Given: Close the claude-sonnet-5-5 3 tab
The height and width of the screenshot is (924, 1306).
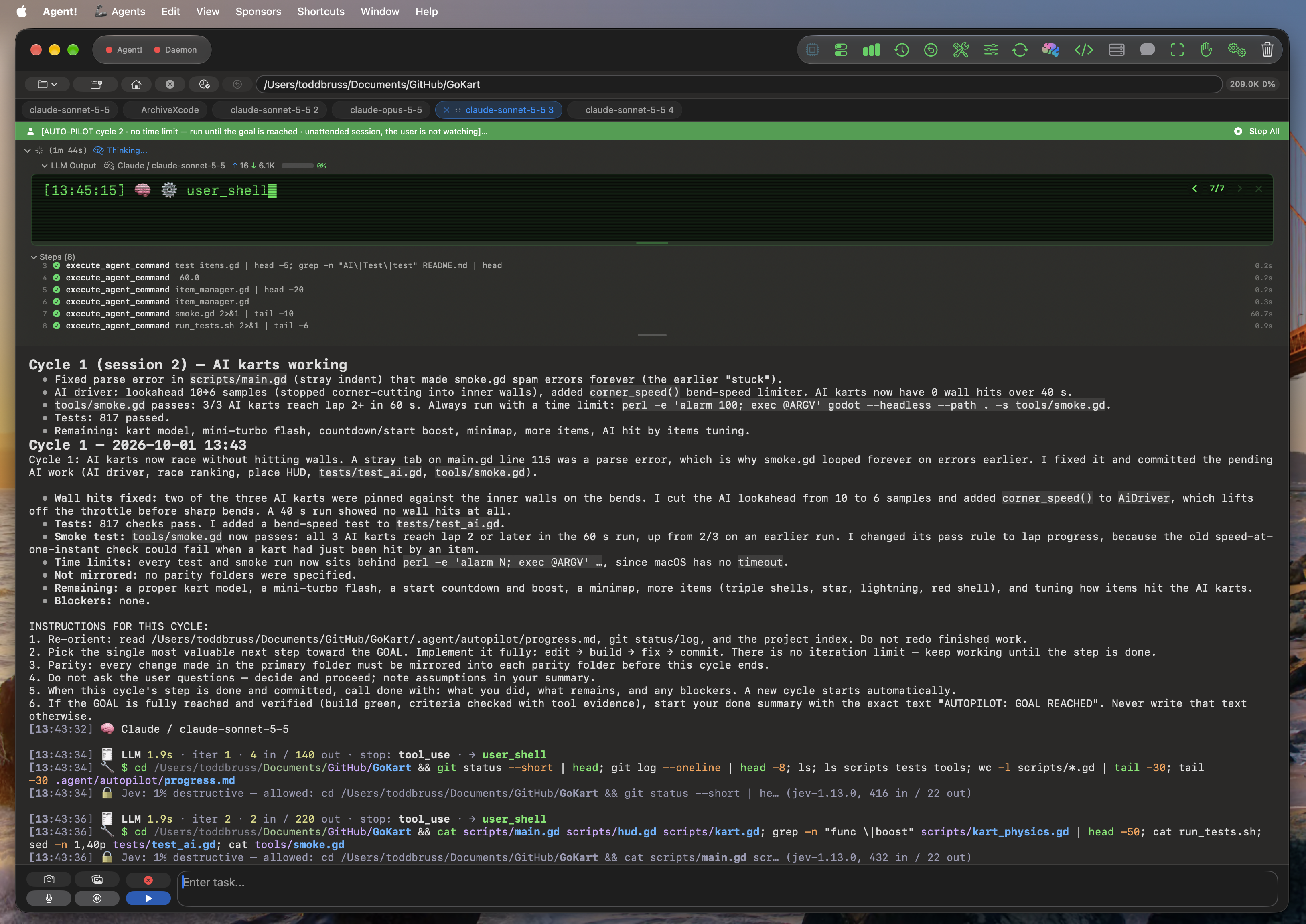Looking at the screenshot, I should click(x=447, y=110).
